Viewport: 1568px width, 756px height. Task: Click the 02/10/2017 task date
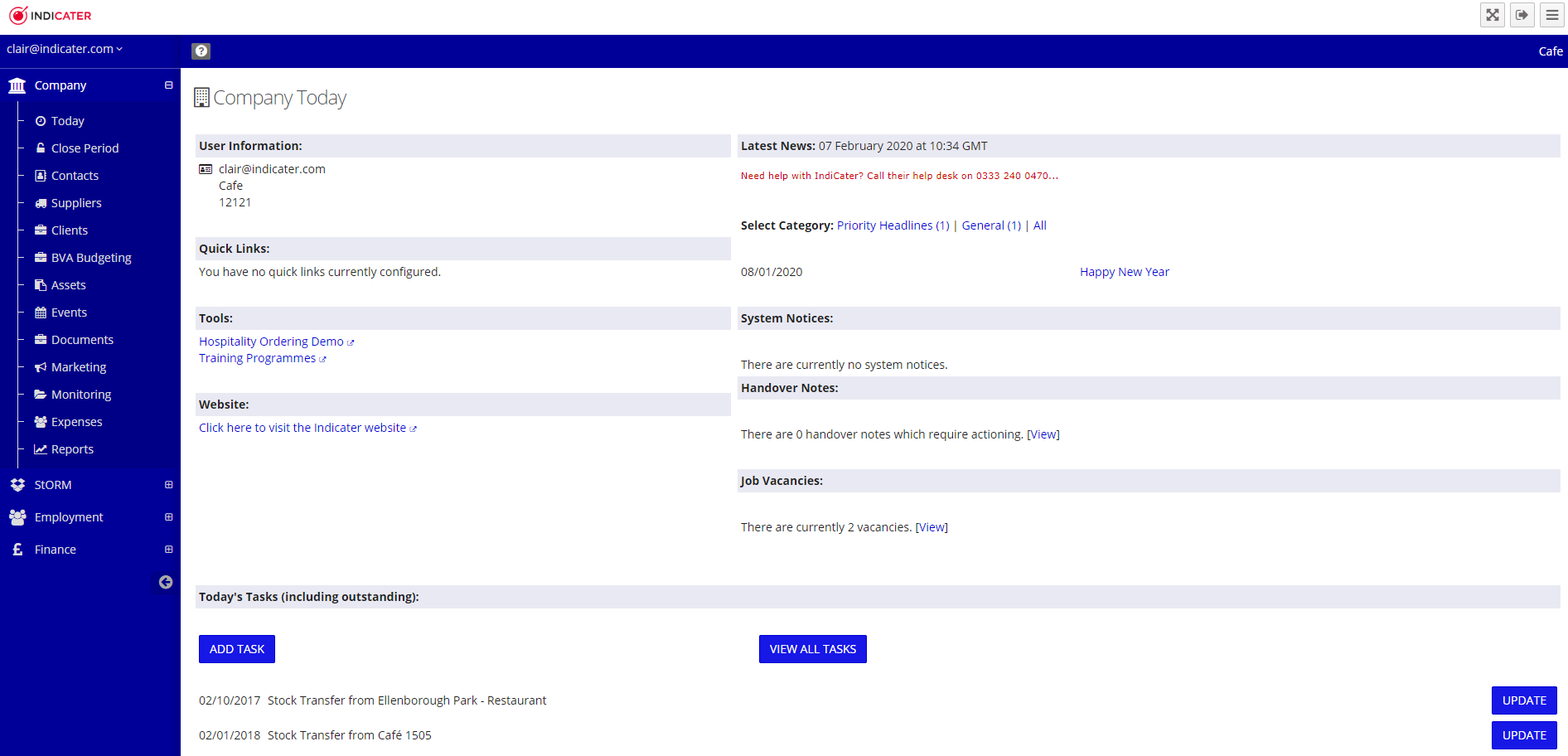(x=230, y=700)
